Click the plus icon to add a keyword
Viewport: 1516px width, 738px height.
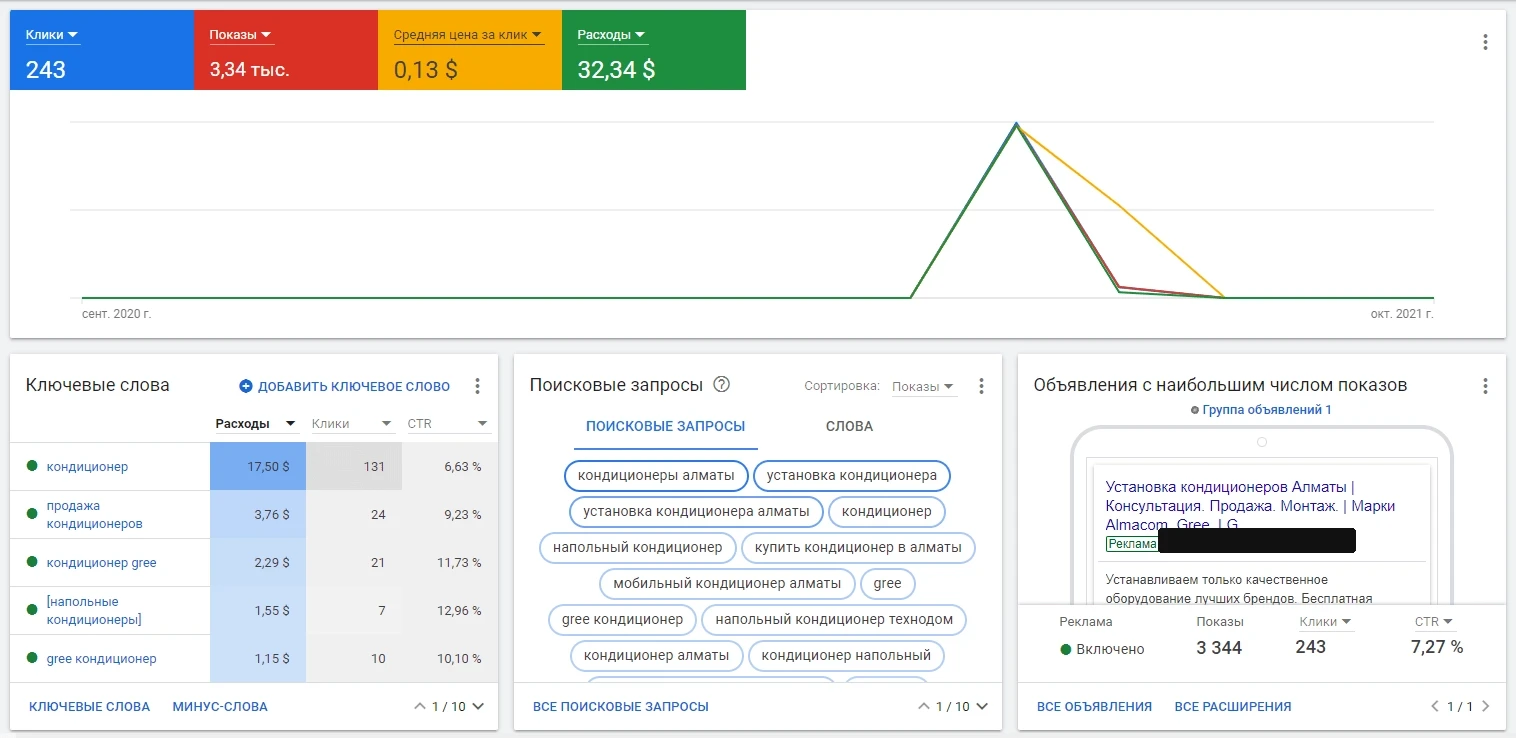tap(246, 386)
